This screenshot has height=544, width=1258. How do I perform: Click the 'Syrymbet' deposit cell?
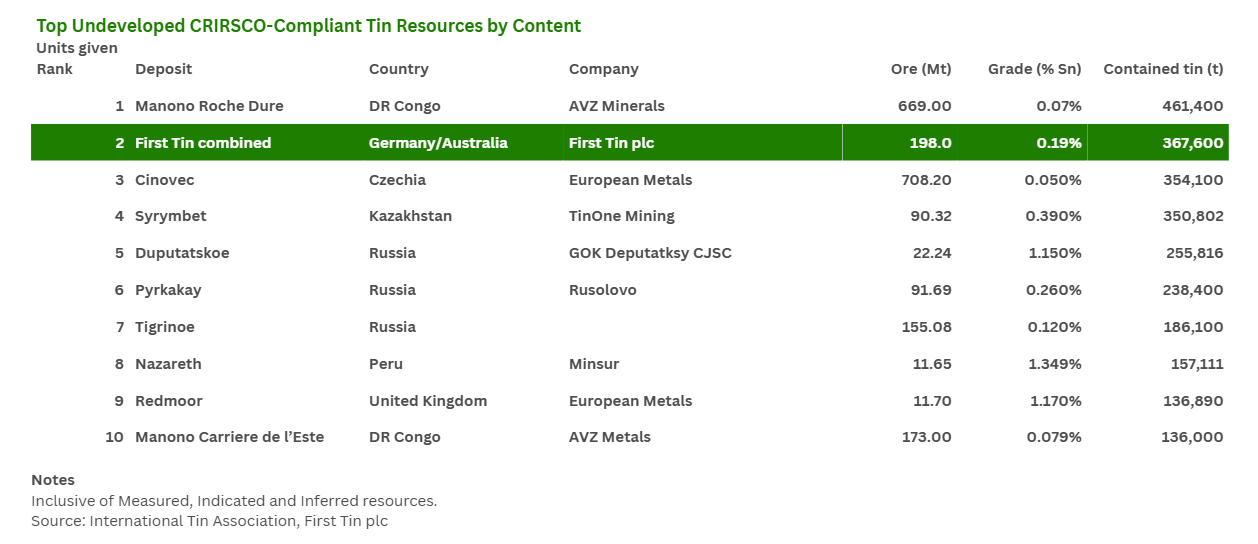(x=171, y=216)
